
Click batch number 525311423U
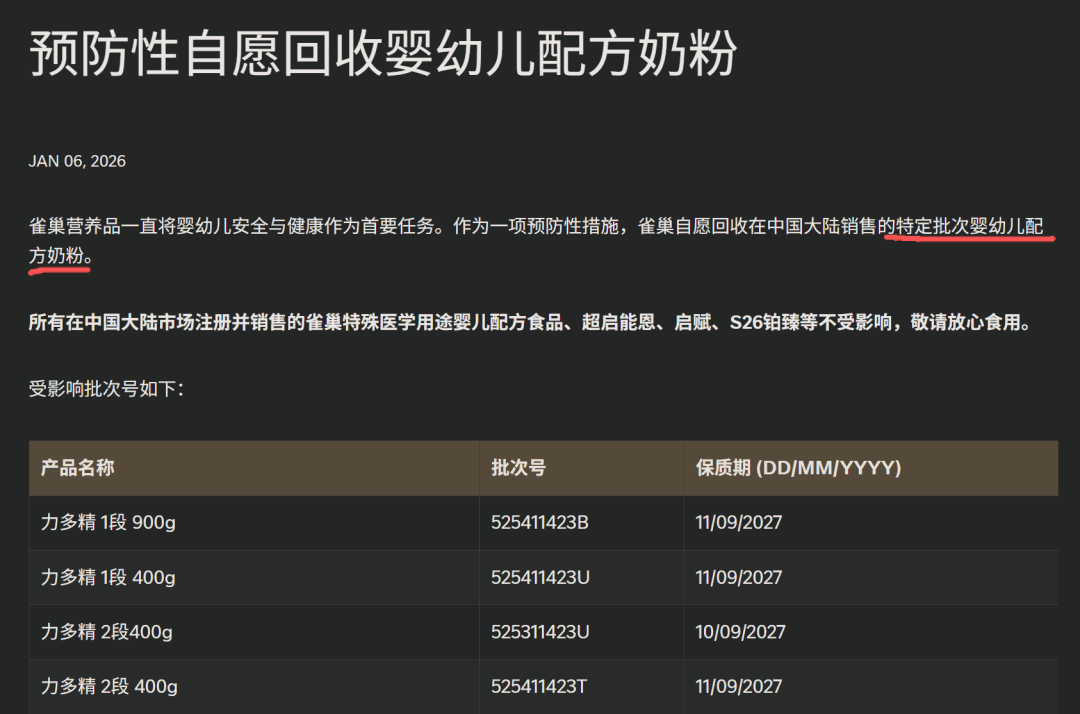point(540,632)
